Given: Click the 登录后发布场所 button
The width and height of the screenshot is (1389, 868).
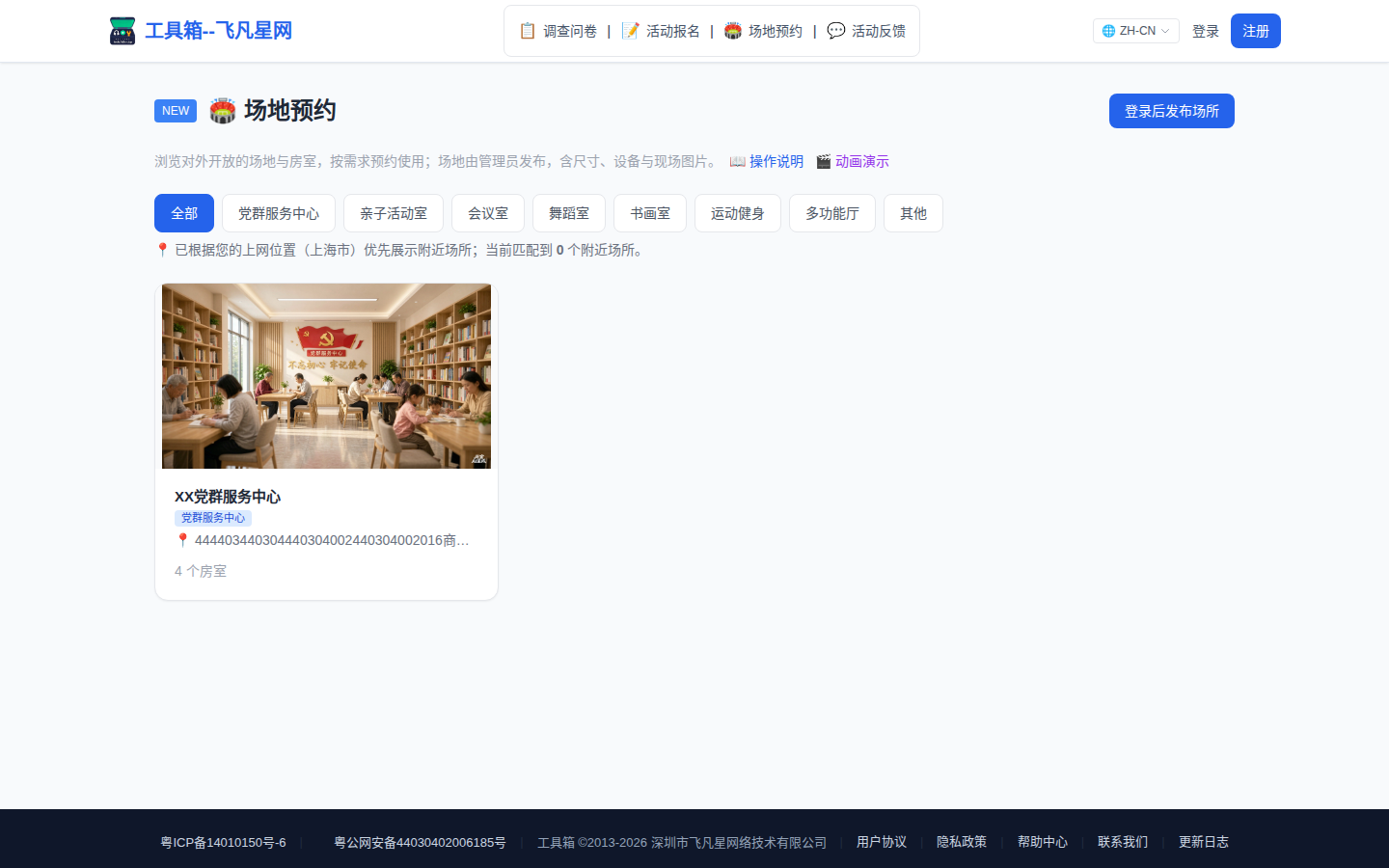Looking at the screenshot, I should pyautogui.click(x=1172, y=111).
